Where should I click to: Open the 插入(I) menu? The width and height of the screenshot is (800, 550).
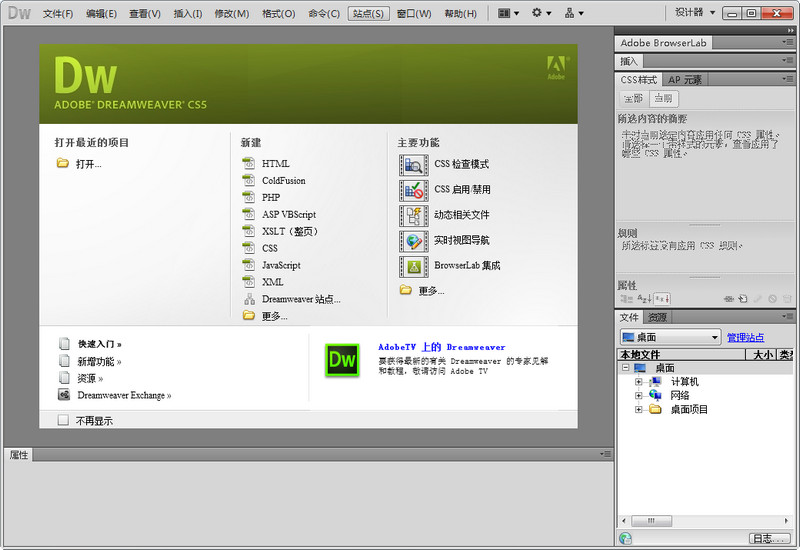click(187, 14)
